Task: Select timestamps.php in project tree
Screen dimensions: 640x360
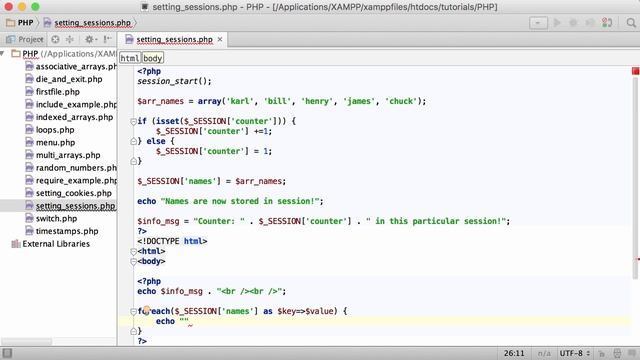Action: click(x=62, y=231)
